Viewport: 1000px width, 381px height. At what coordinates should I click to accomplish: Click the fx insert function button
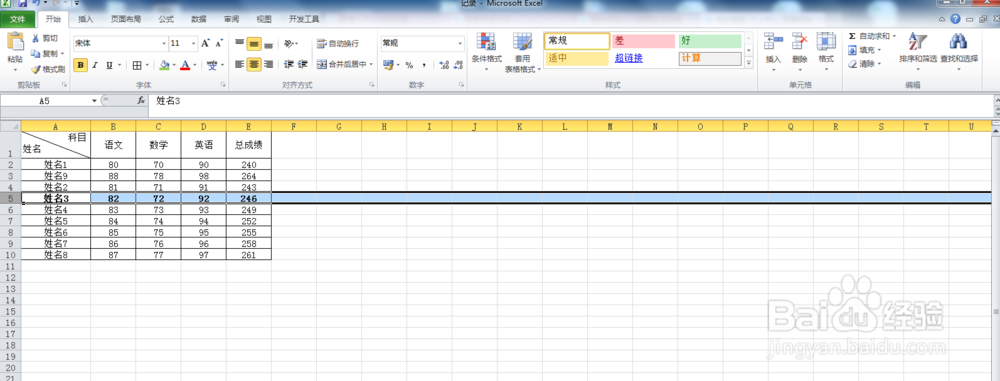pos(141,100)
